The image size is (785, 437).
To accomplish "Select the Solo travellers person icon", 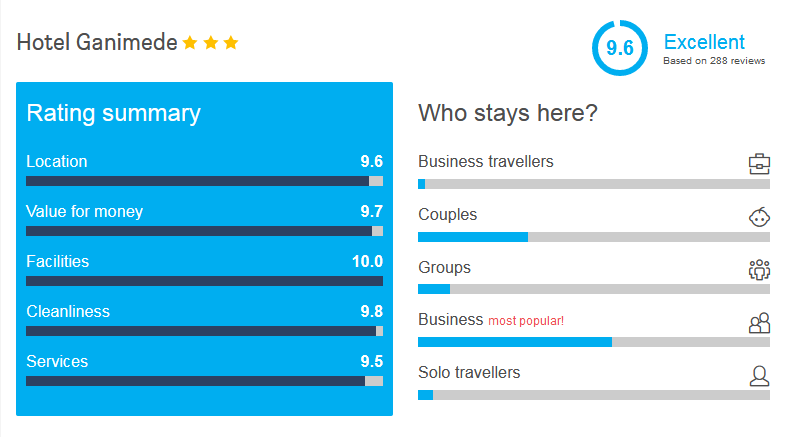I will click(759, 375).
